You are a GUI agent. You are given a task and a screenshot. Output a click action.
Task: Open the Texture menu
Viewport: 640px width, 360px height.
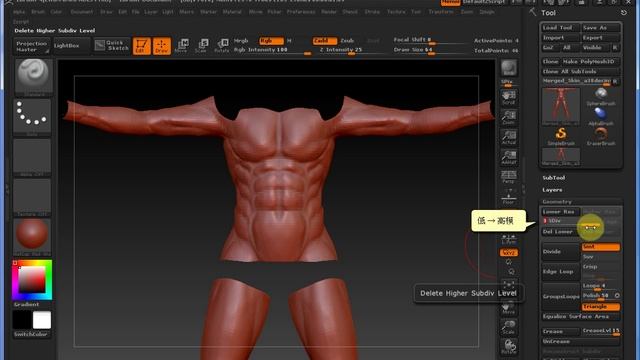pyautogui.click(x=396, y=12)
